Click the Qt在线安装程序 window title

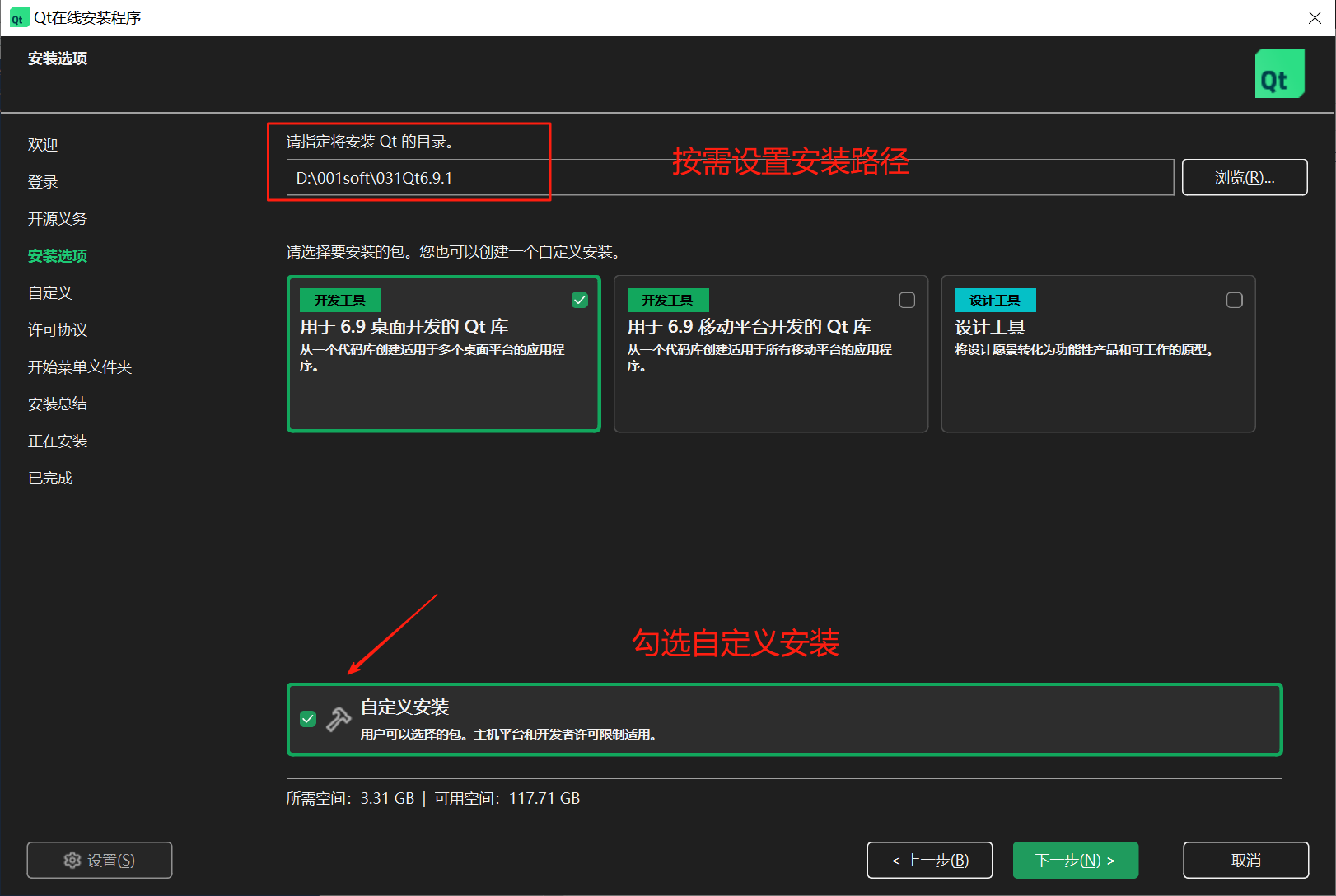point(87,18)
